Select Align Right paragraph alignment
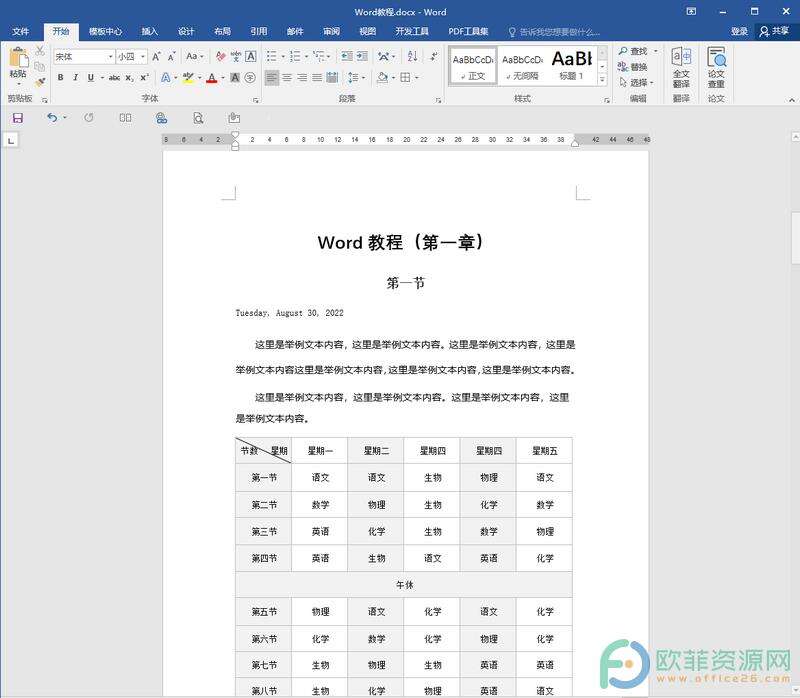Viewport: 800px width, 698px height. point(302,78)
